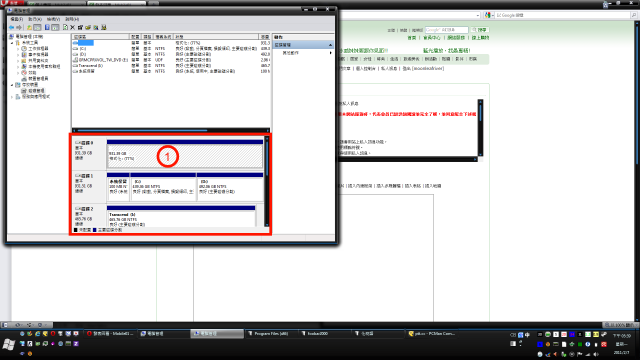The height and width of the screenshot is (360, 640).
Task: Select 裝置管理員 (Device Manager) in the tree
Action: click(38, 78)
